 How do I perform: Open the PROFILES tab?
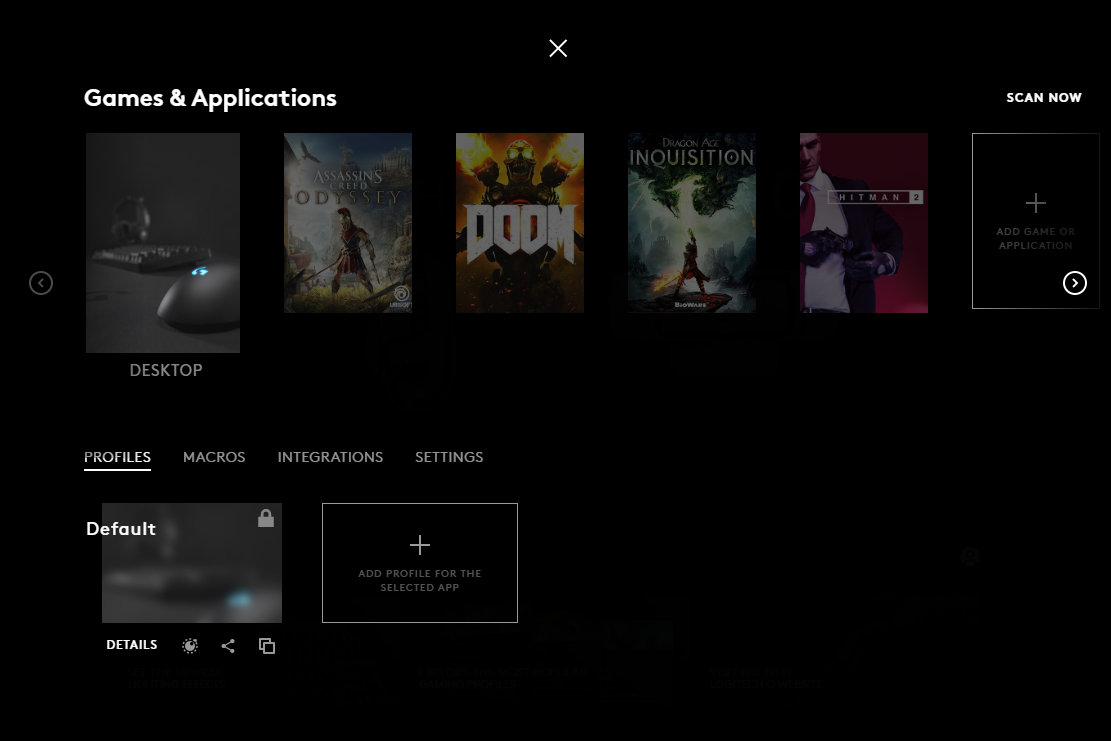(x=118, y=457)
